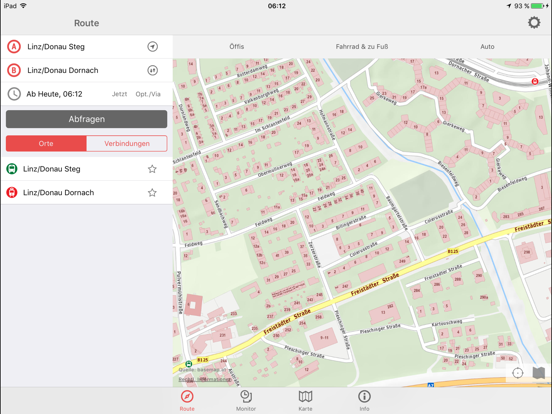Viewport: 552px width, 414px height.
Task: Favorite Linz/Donau Dornach with star
Action: (x=152, y=193)
